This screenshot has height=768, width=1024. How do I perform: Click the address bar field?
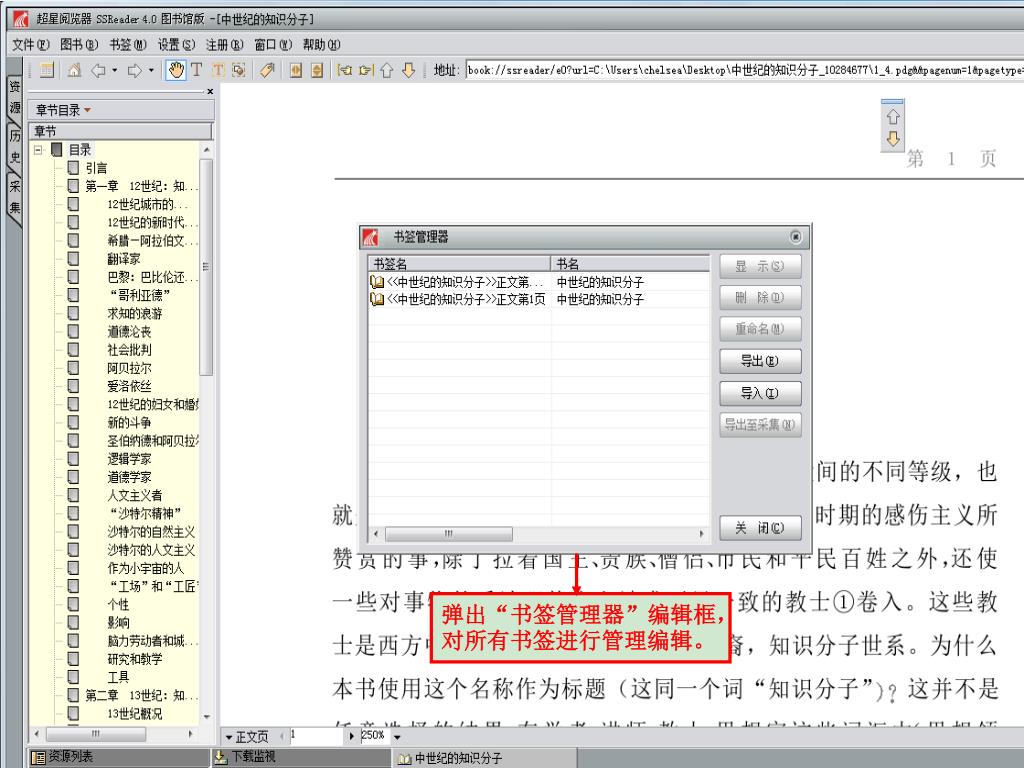[x=744, y=70]
